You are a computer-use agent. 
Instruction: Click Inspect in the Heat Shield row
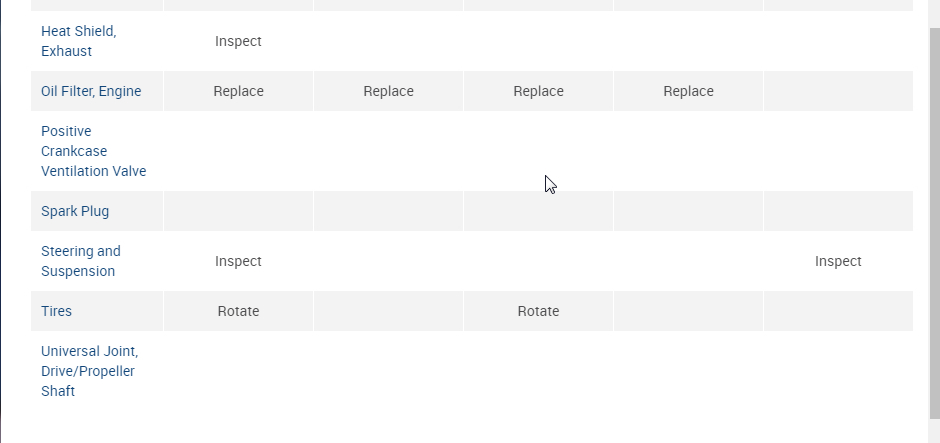(x=238, y=41)
